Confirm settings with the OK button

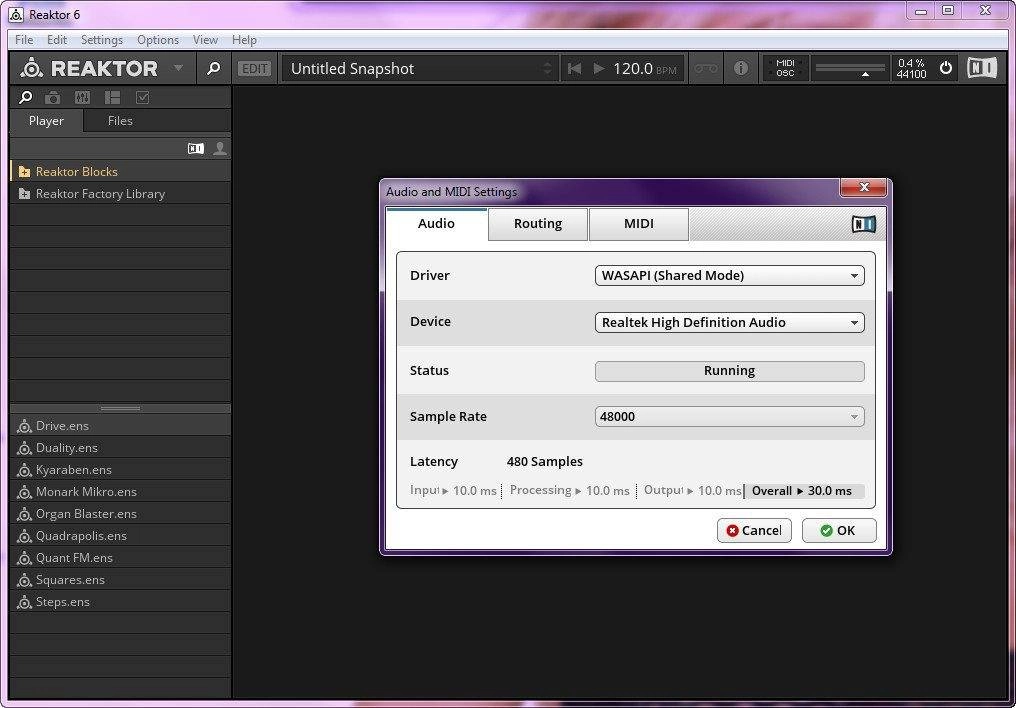pyautogui.click(x=838, y=531)
